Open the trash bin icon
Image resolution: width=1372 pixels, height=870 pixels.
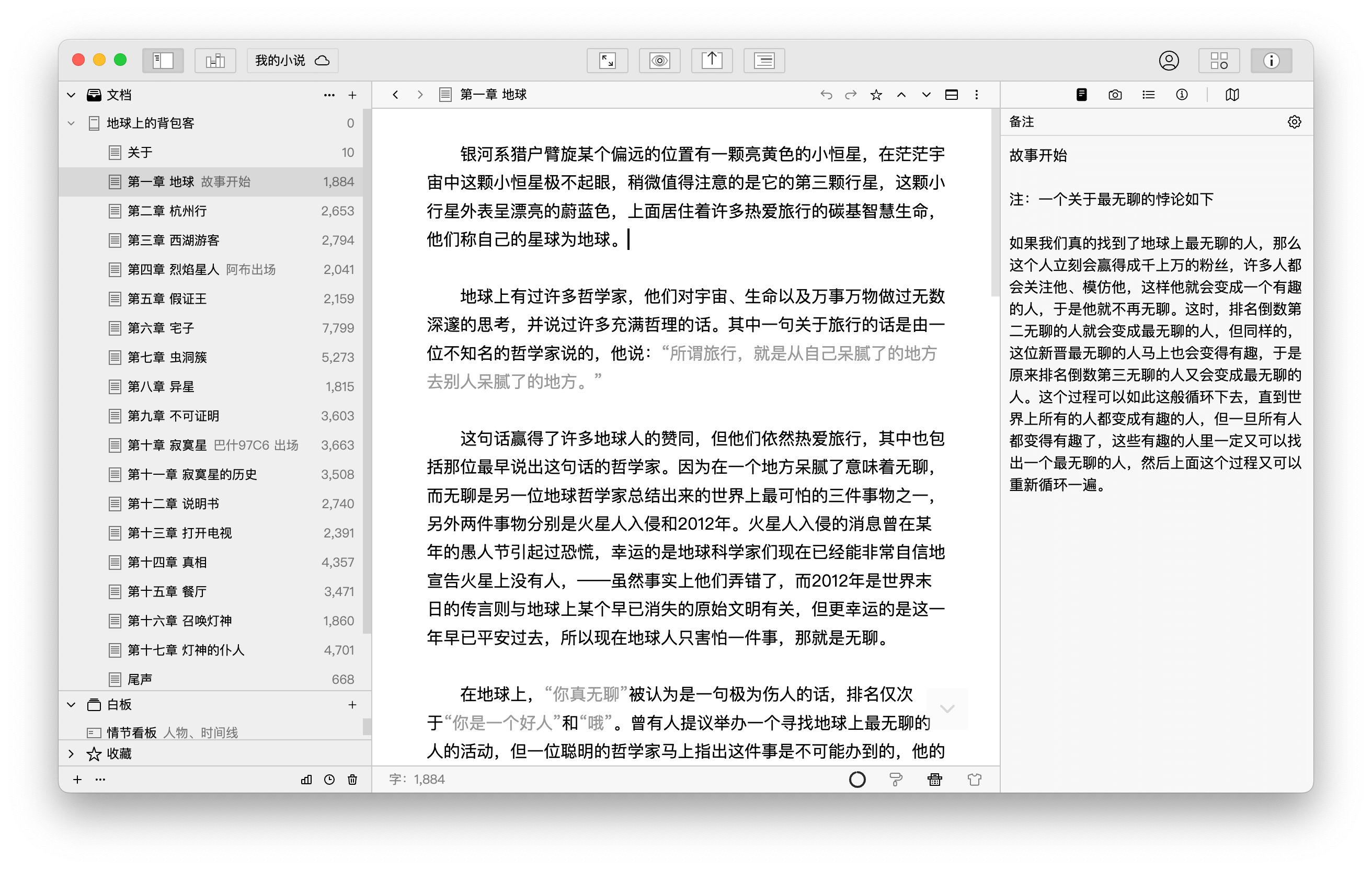pyautogui.click(x=352, y=780)
